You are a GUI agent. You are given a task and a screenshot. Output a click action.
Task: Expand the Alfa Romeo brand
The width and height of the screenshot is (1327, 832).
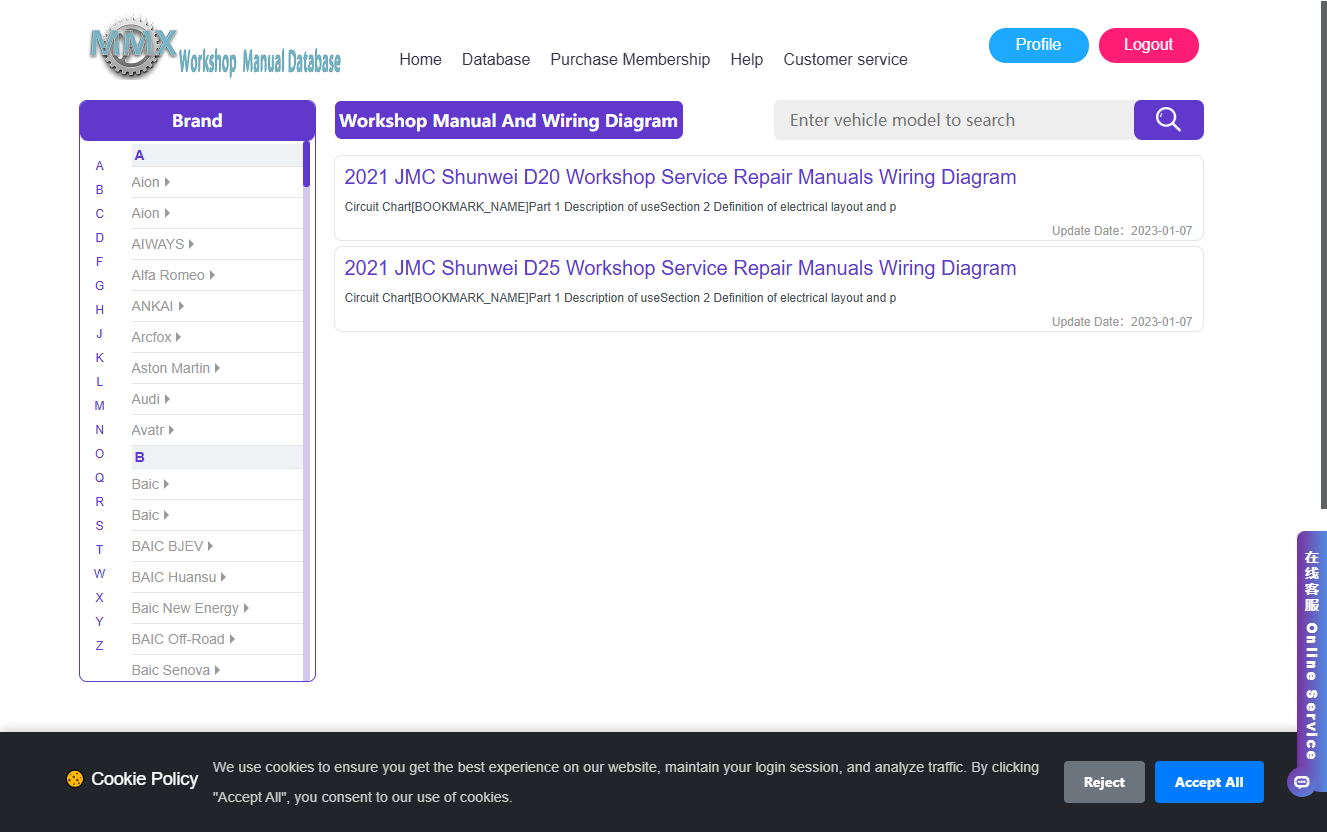click(x=174, y=275)
